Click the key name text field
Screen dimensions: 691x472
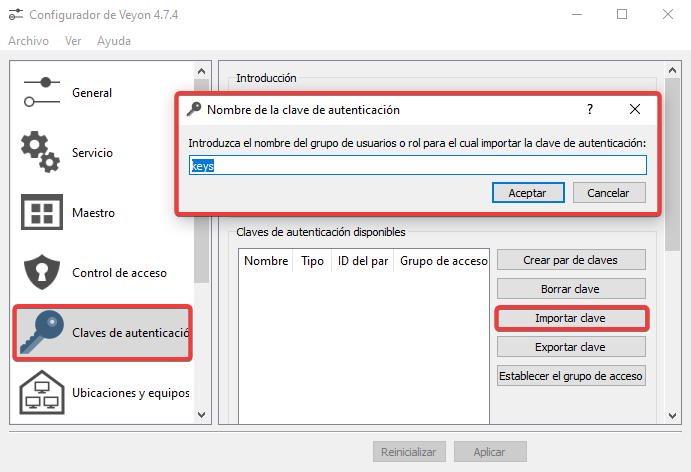coord(418,165)
